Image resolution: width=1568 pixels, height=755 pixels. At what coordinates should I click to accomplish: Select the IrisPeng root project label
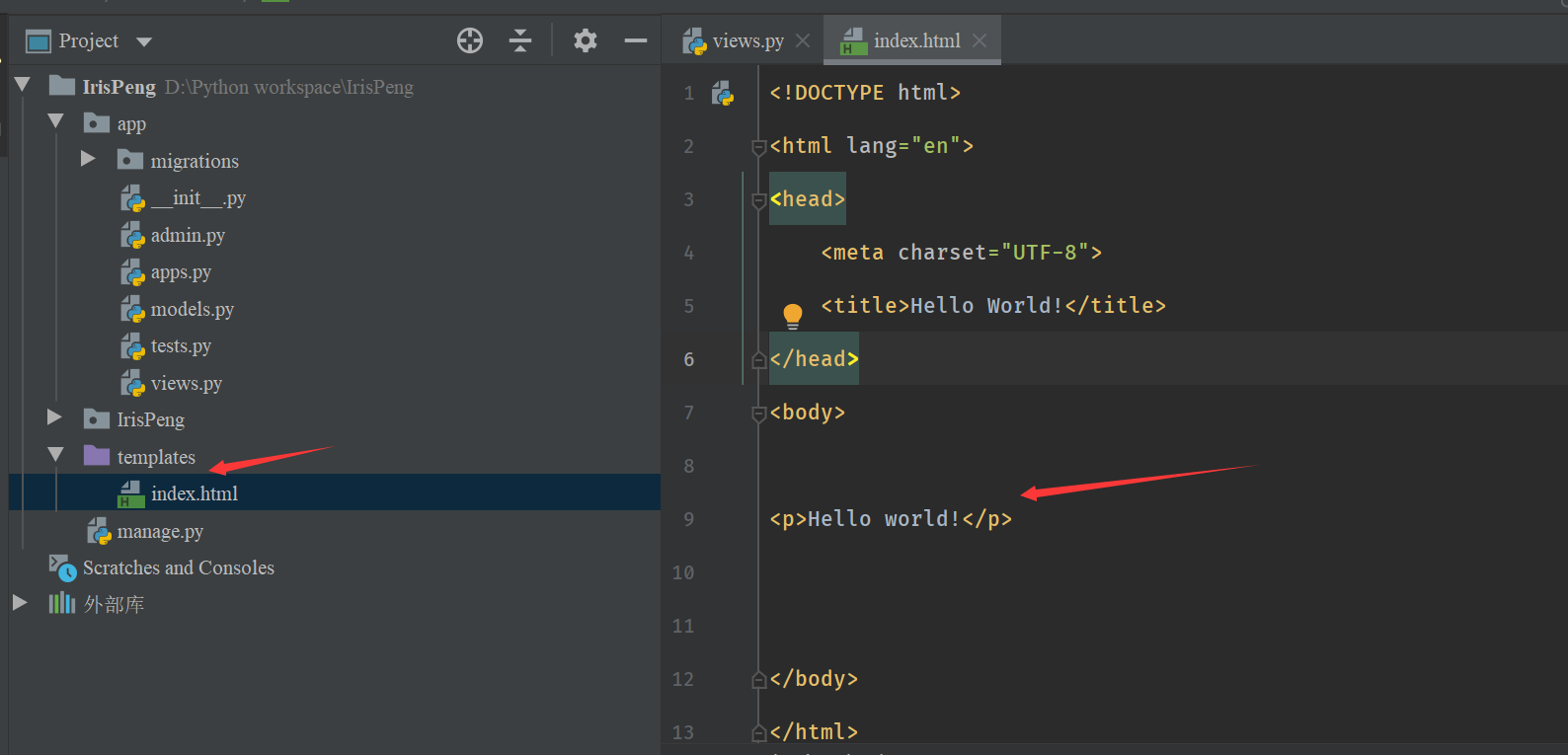click(118, 87)
